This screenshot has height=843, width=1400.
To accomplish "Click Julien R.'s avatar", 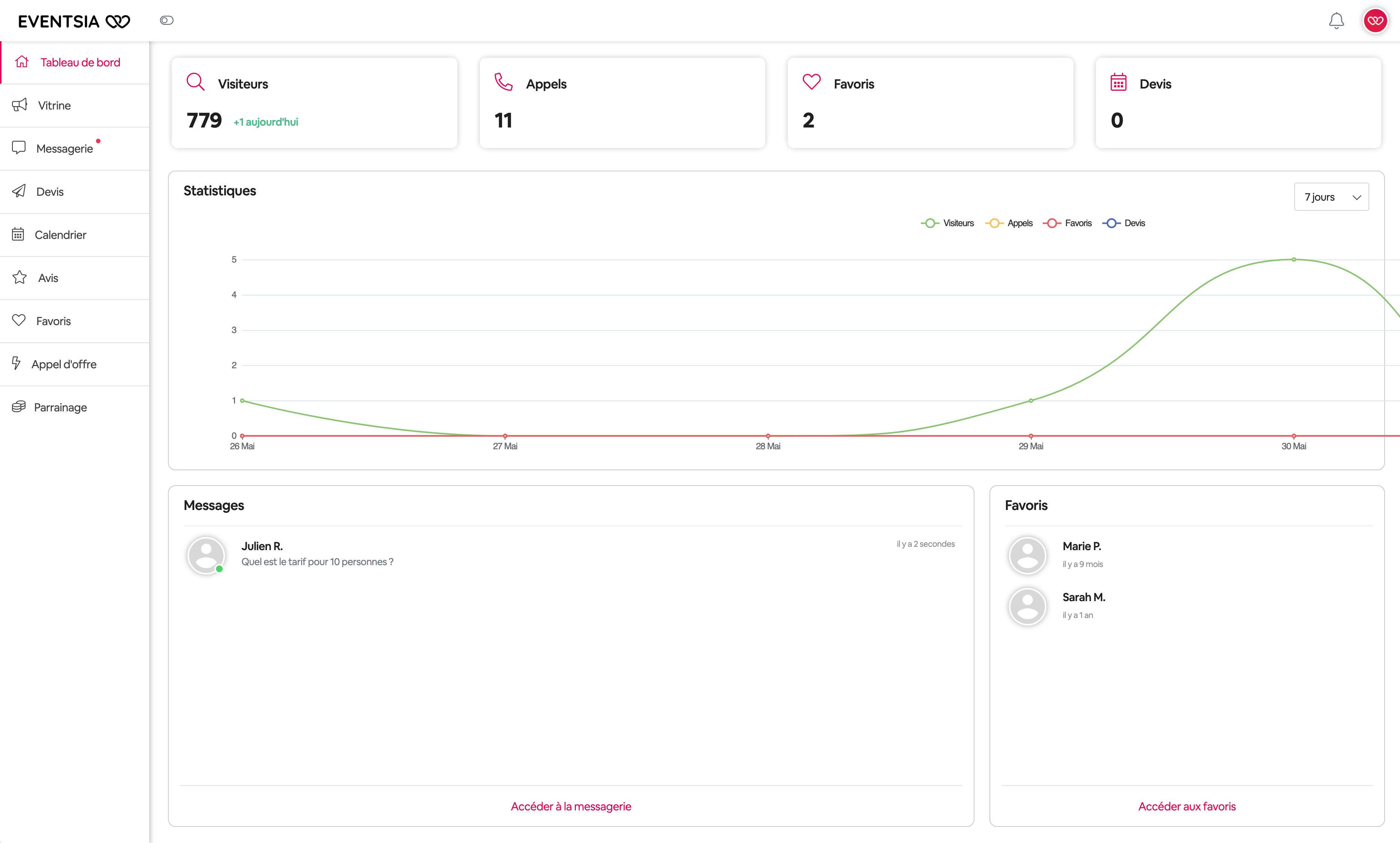I will (x=206, y=555).
